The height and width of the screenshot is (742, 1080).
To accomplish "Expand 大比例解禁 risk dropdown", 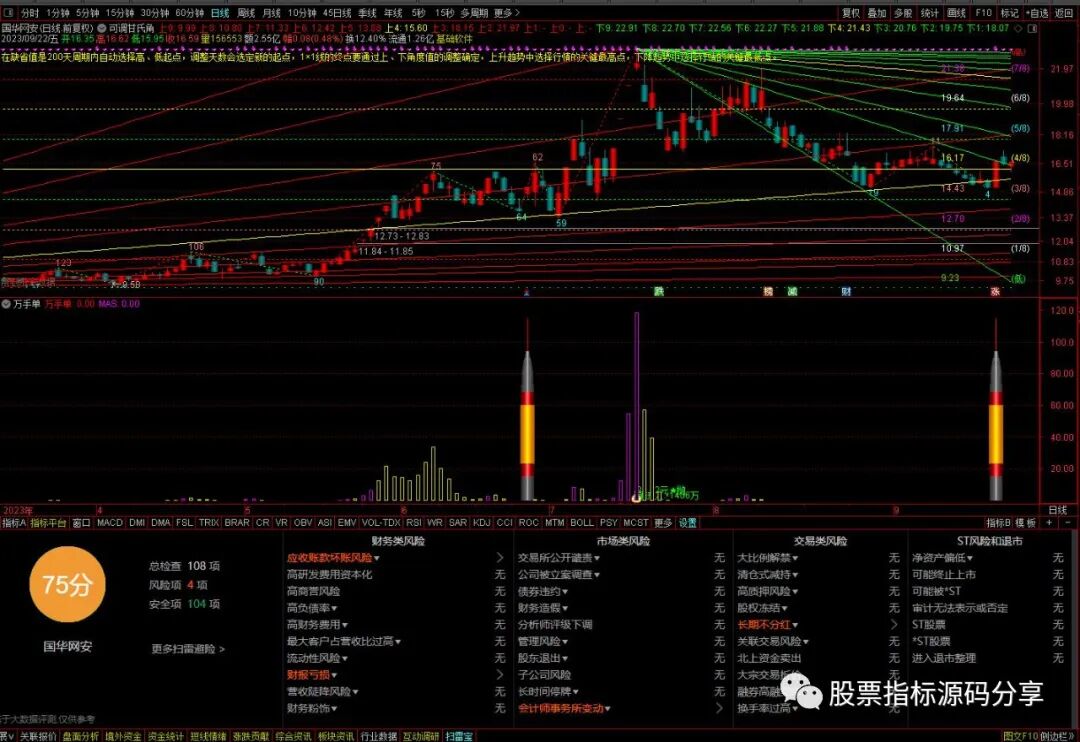I will pos(767,557).
